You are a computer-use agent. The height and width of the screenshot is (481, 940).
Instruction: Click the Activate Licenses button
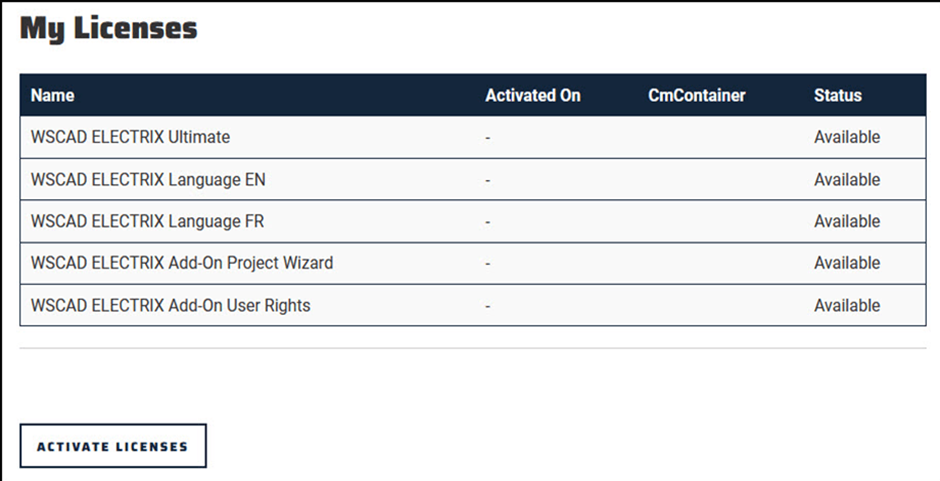click(113, 446)
